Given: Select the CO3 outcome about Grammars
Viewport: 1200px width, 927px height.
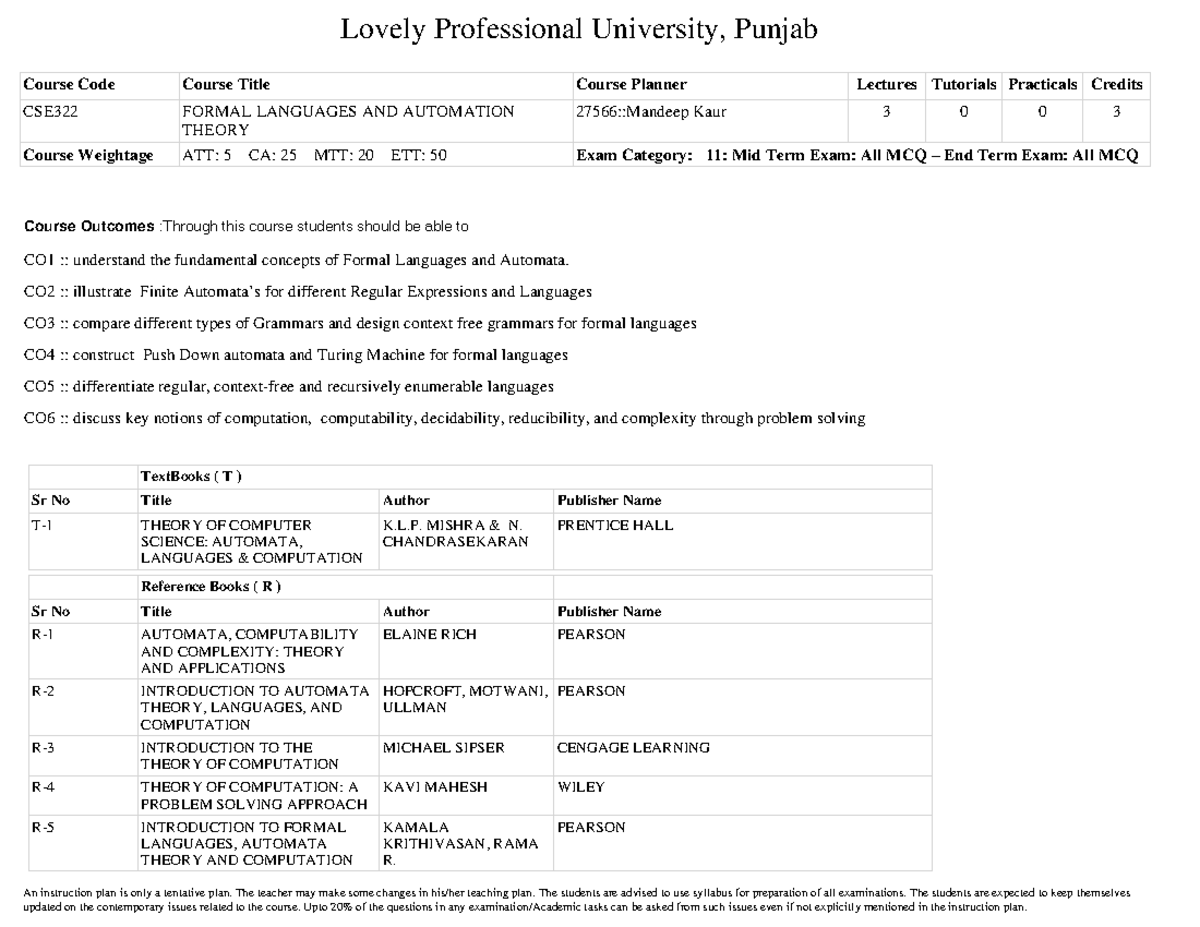Looking at the screenshot, I should tap(361, 324).
